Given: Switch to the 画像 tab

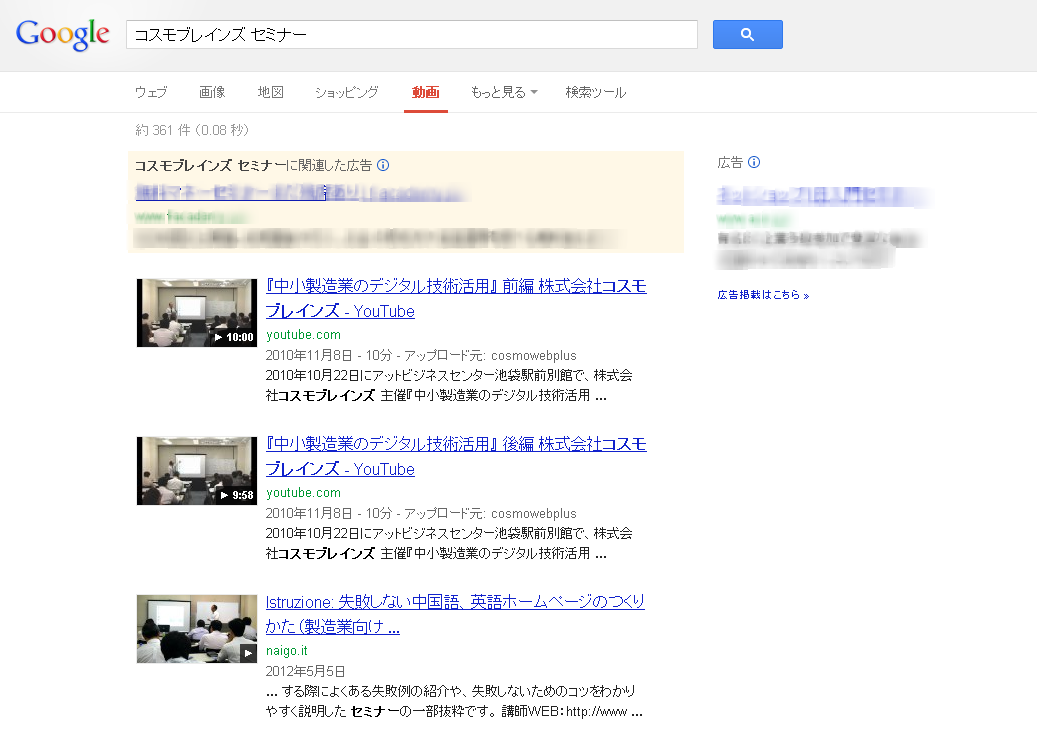Looking at the screenshot, I should 212,93.
